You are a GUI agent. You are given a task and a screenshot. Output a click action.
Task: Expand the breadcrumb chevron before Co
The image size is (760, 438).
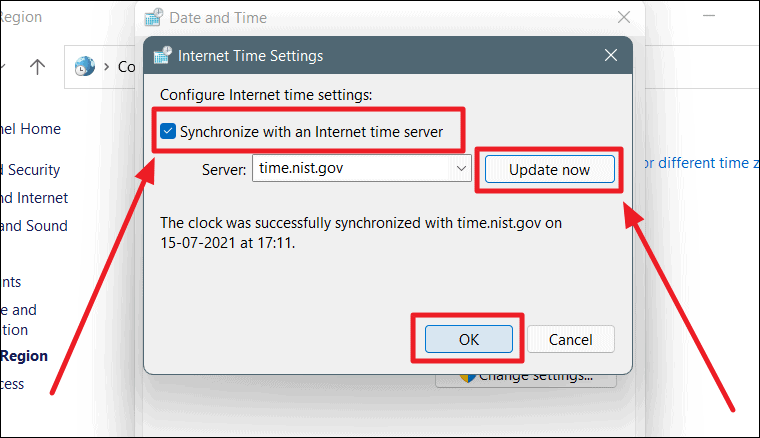[x=107, y=66]
